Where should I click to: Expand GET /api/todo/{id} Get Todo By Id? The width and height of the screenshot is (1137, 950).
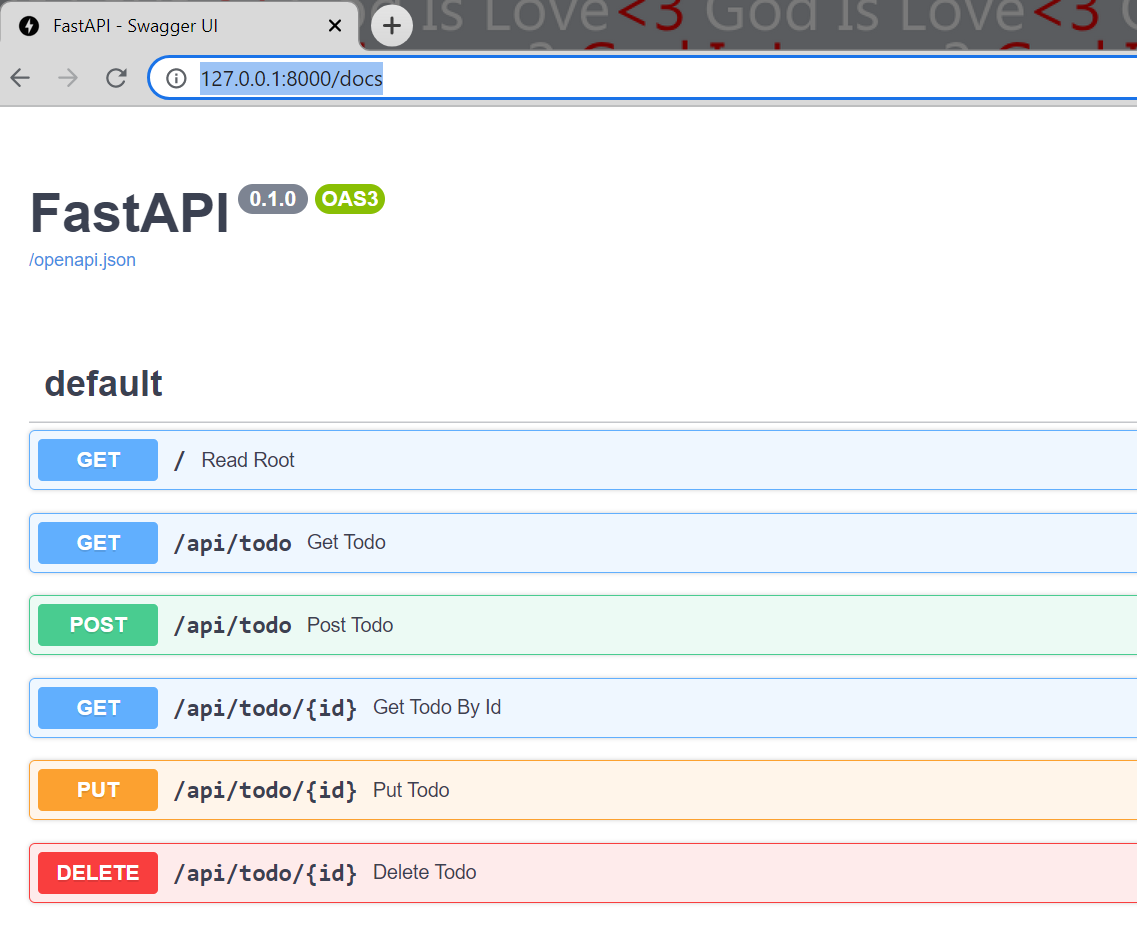click(x=583, y=708)
